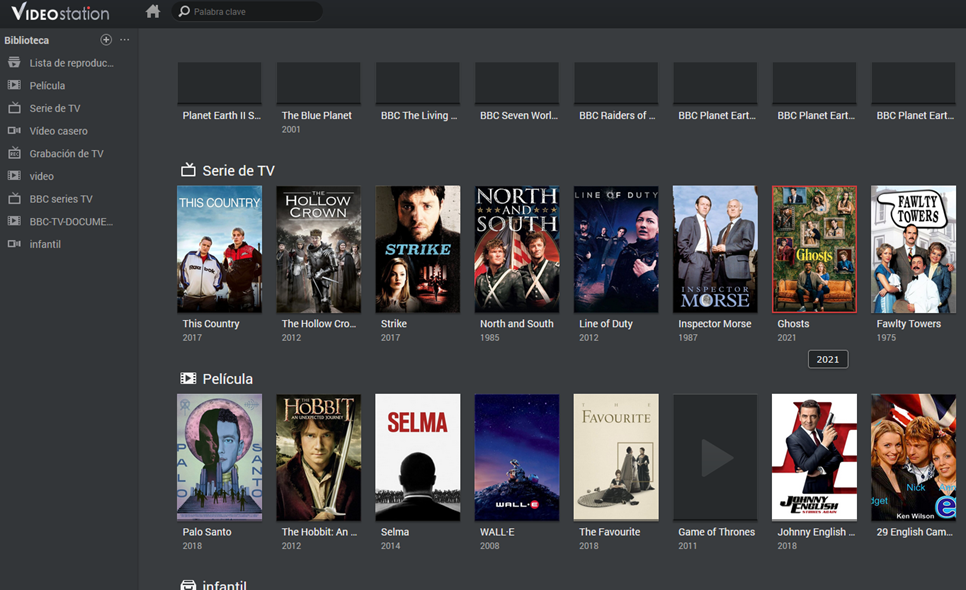Open Johnny English movie poster
The height and width of the screenshot is (590, 966).
pyautogui.click(x=814, y=457)
